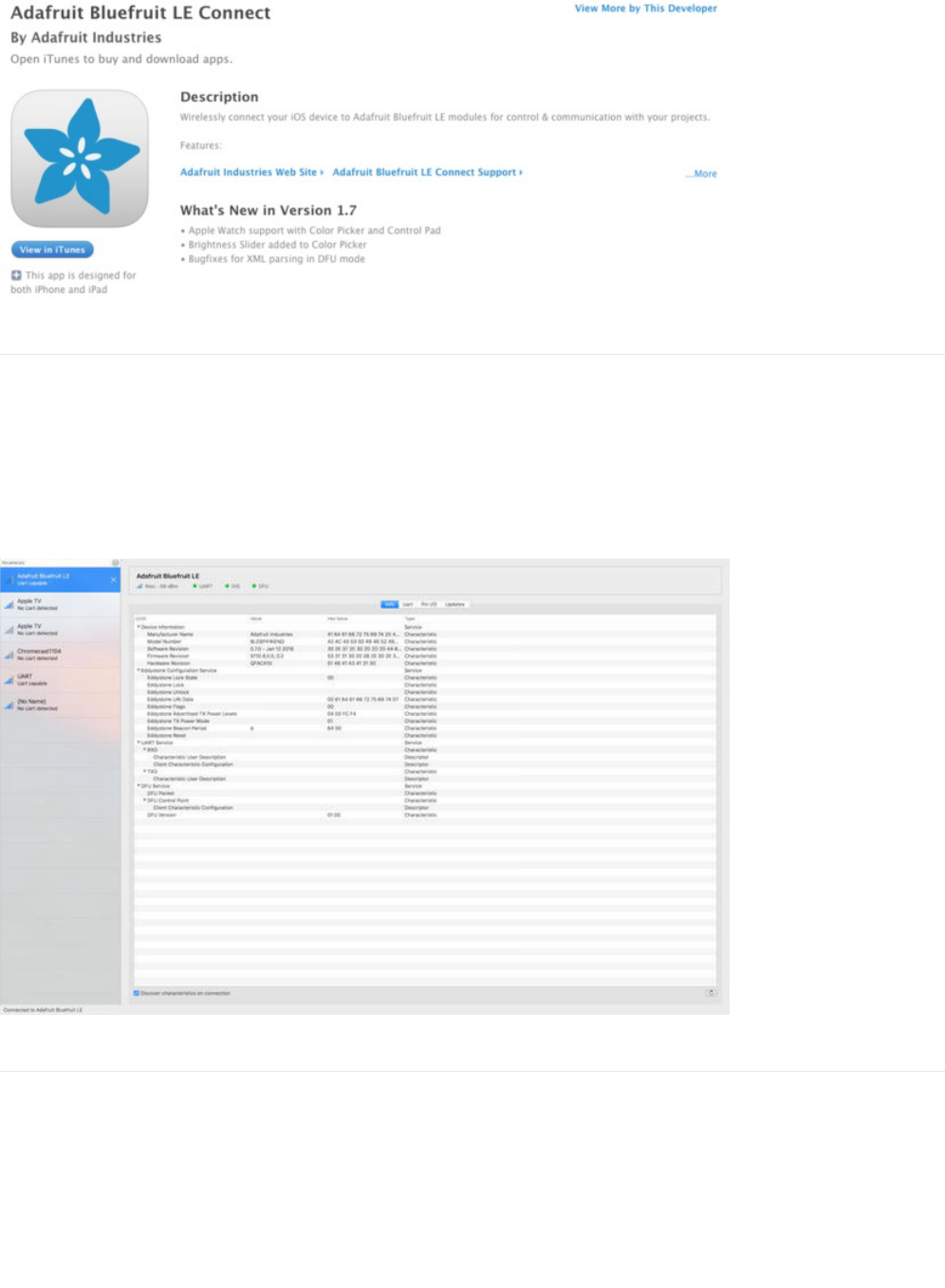
Task: Select the DFU Version row
Action: pyautogui.click(x=425, y=815)
